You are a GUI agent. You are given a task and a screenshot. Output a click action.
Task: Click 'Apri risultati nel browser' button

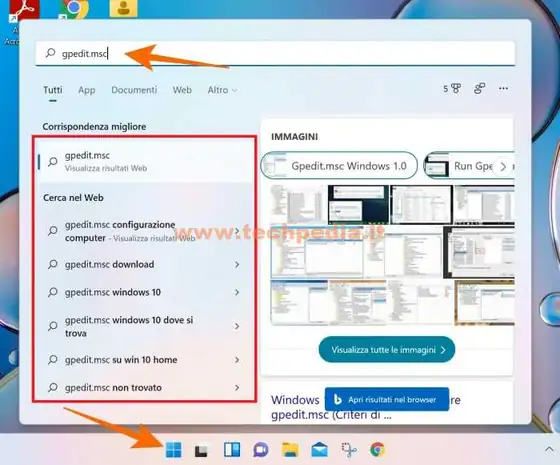point(387,399)
